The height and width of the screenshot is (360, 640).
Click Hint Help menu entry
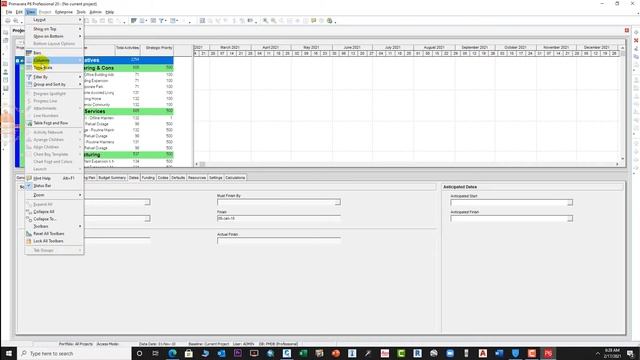(x=54, y=178)
